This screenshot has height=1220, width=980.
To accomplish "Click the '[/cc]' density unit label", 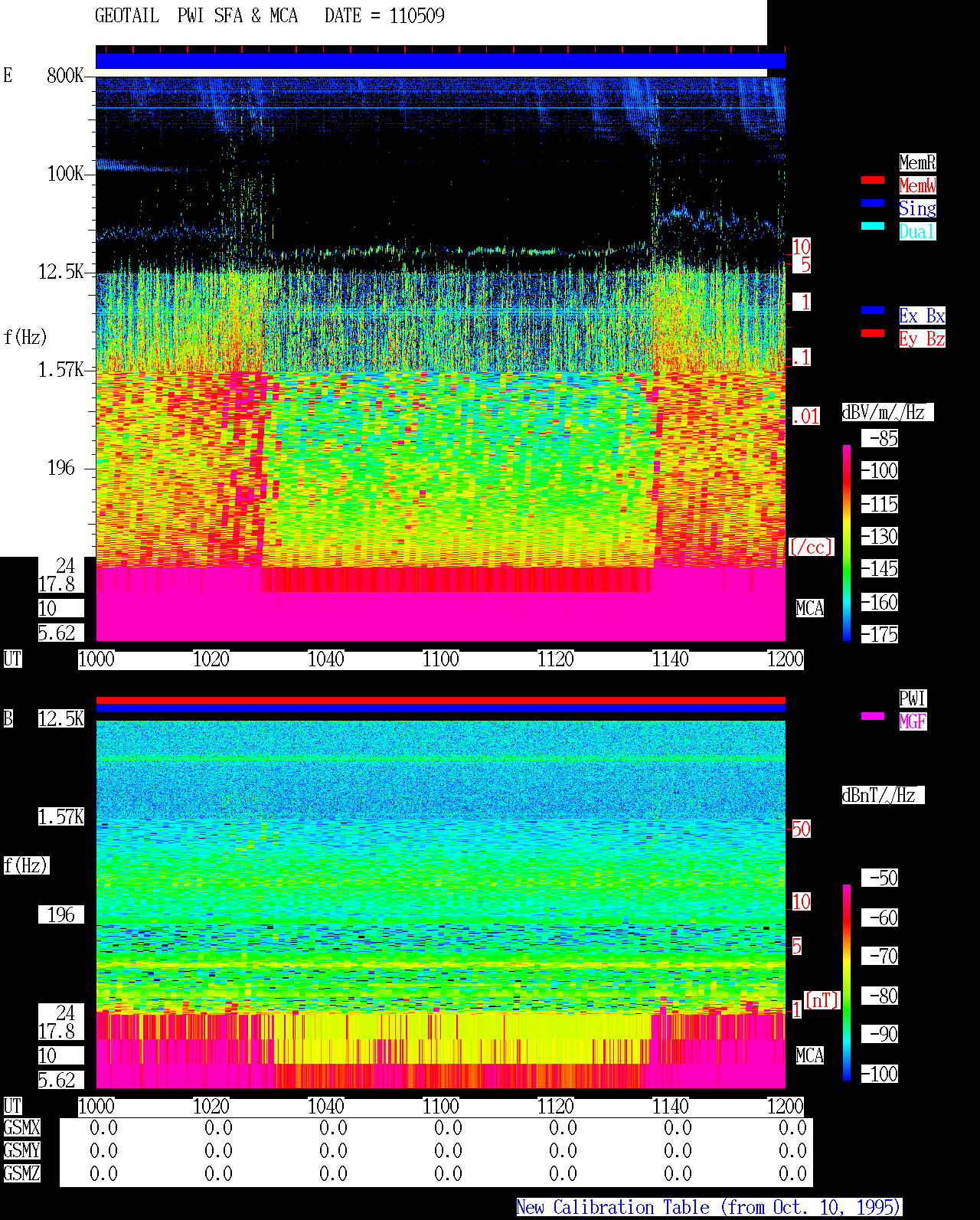I will click(x=811, y=547).
